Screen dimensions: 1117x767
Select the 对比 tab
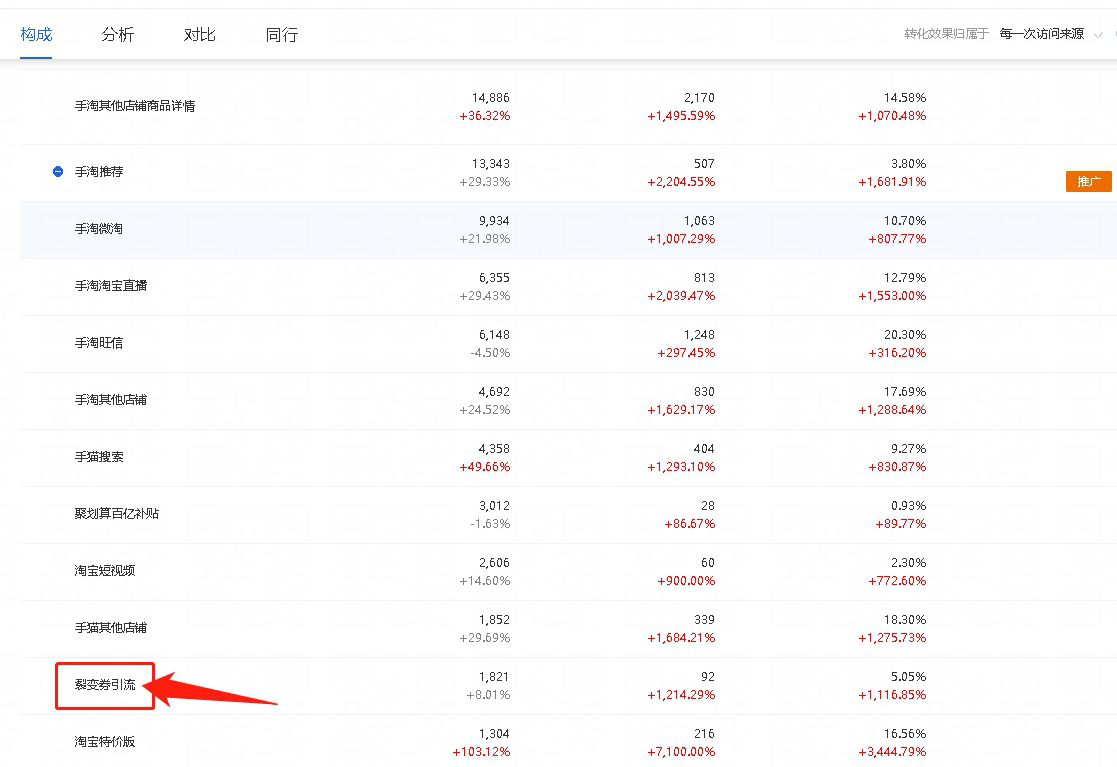point(199,34)
